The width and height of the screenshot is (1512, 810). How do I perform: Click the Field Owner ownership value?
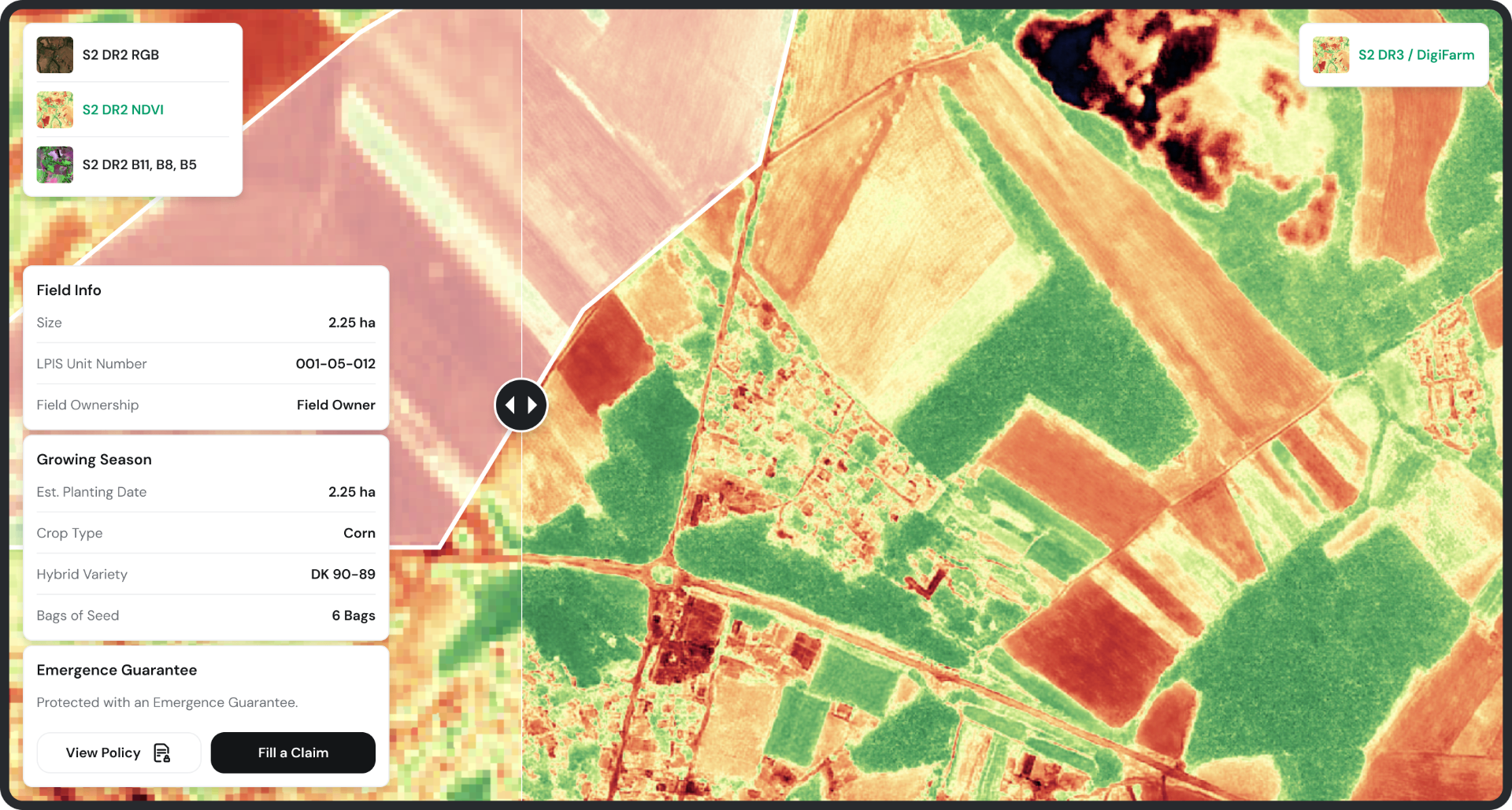tap(336, 405)
